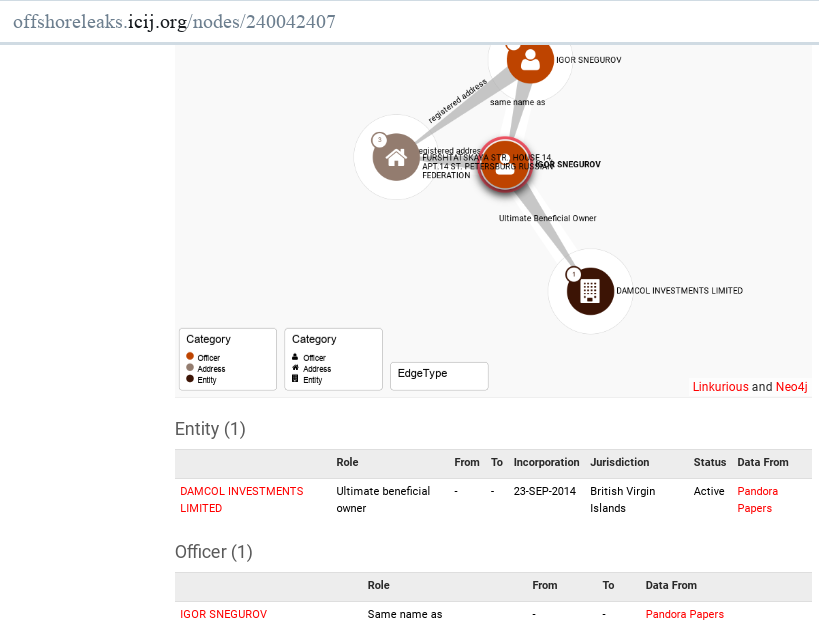Click the Address house legend icon
Viewport: 819px width, 630px height.
click(x=295, y=368)
